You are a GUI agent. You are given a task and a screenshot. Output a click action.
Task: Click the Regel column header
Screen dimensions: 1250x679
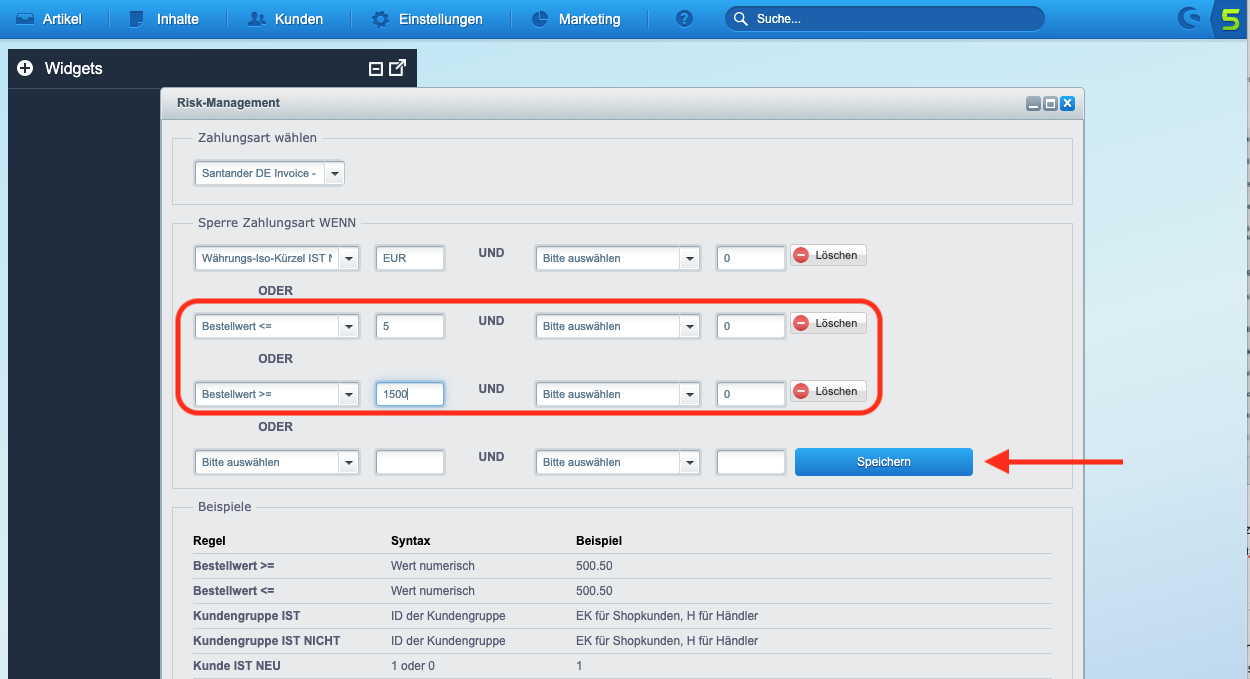pos(209,541)
